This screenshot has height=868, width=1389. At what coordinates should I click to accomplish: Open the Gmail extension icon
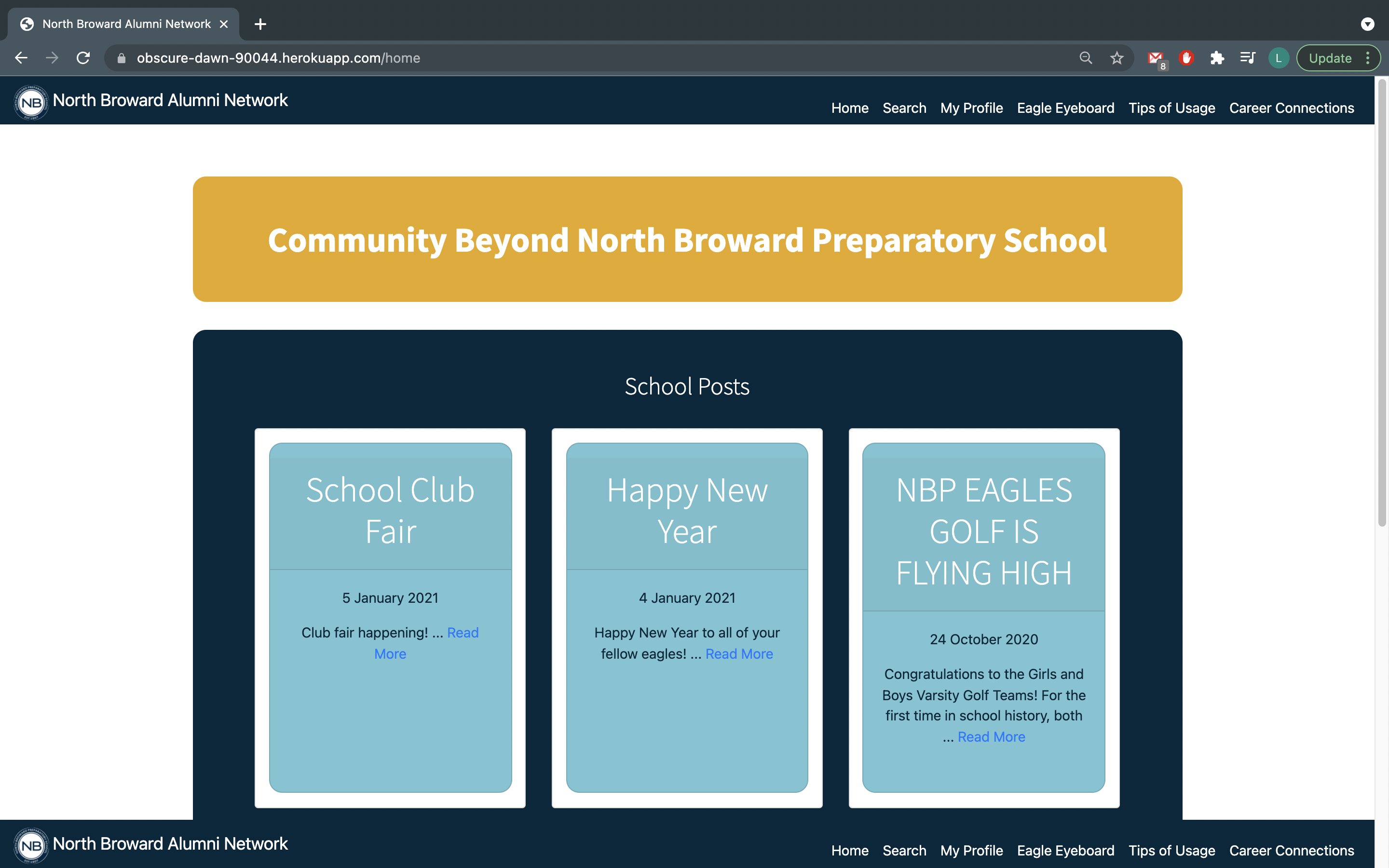pyautogui.click(x=1156, y=58)
